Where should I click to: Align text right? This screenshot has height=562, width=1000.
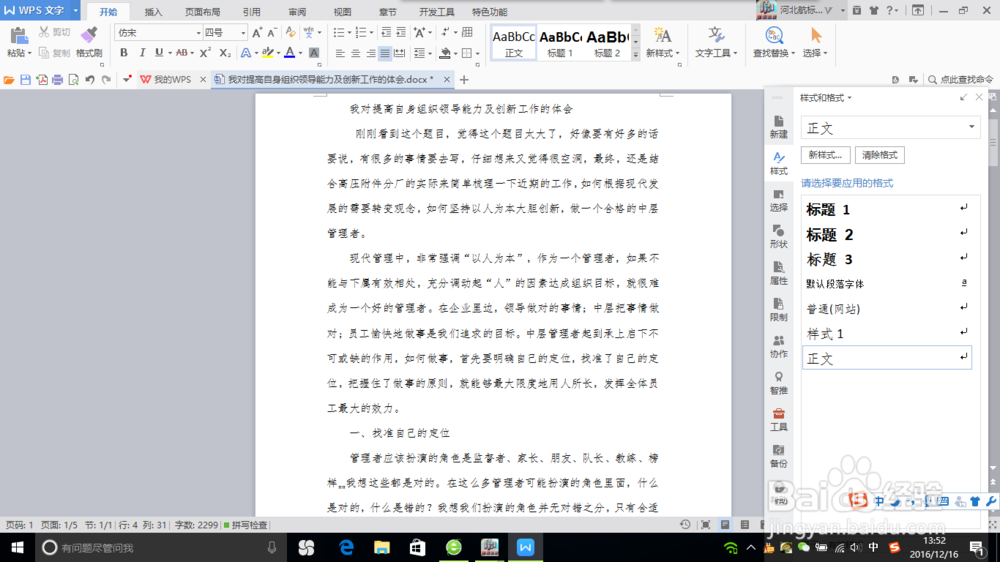pyautogui.click(x=370, y=54)
